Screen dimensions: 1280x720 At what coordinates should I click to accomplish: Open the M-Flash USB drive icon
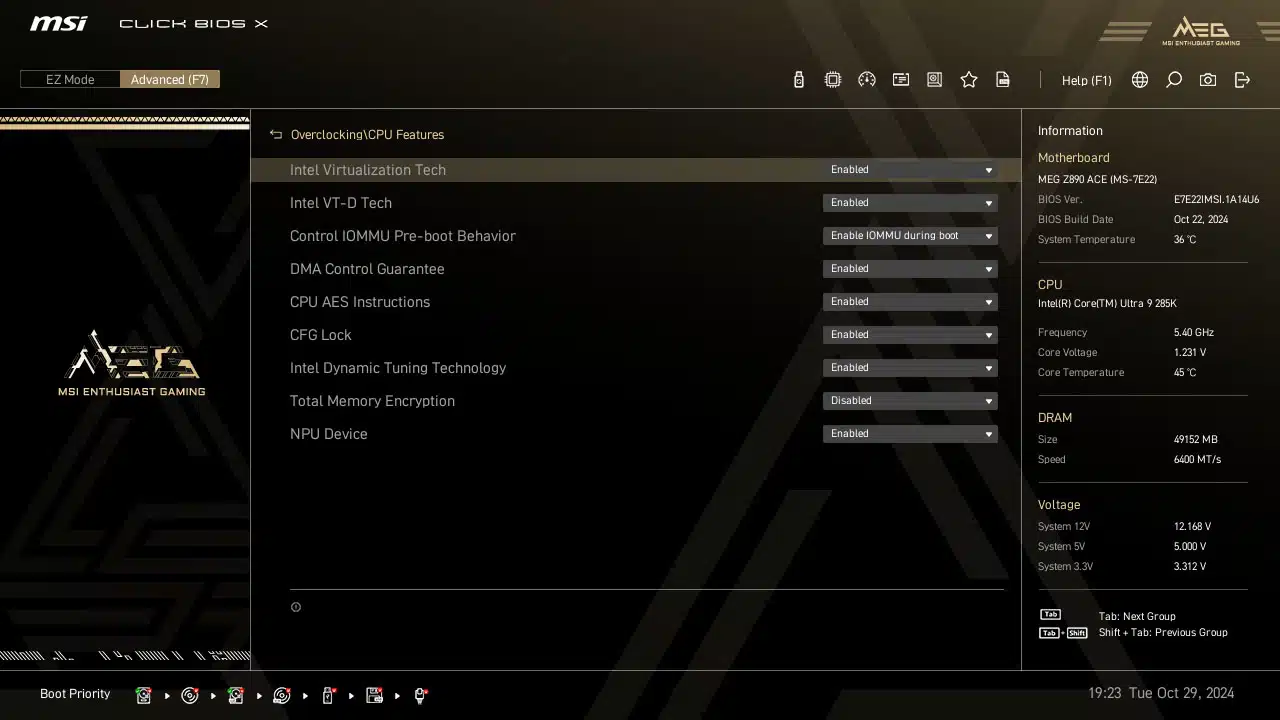click(x=798, y=80)
